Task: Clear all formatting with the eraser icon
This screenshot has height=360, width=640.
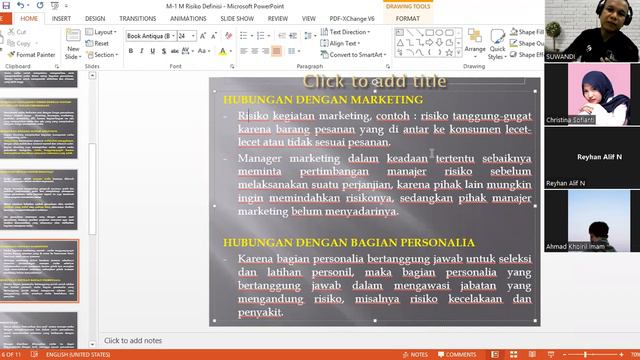Action: [229, 36]
